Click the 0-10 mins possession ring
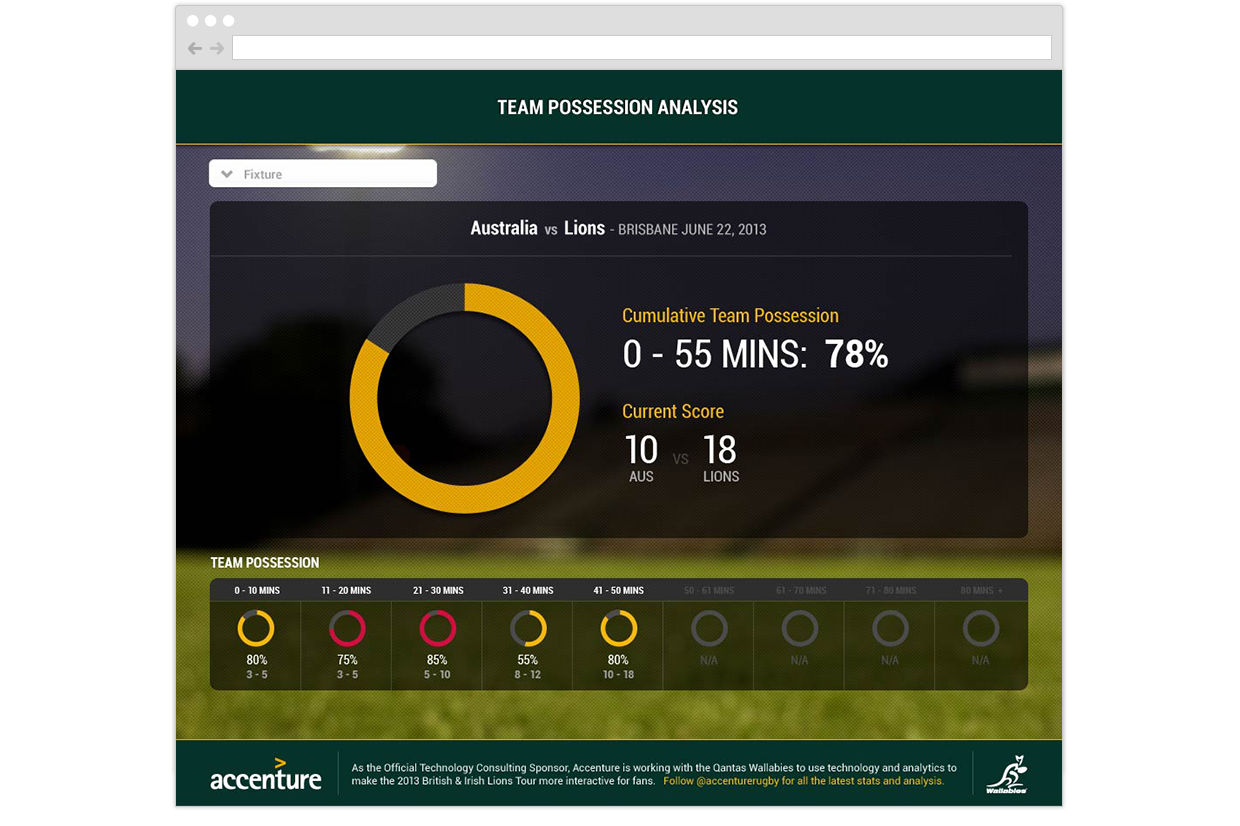This screenshot has width=1240, height=826. pos(256,628)
